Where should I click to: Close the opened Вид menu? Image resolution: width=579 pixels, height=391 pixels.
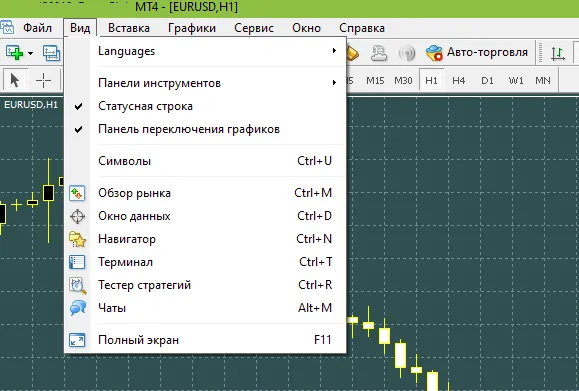(x=80, y=28)
